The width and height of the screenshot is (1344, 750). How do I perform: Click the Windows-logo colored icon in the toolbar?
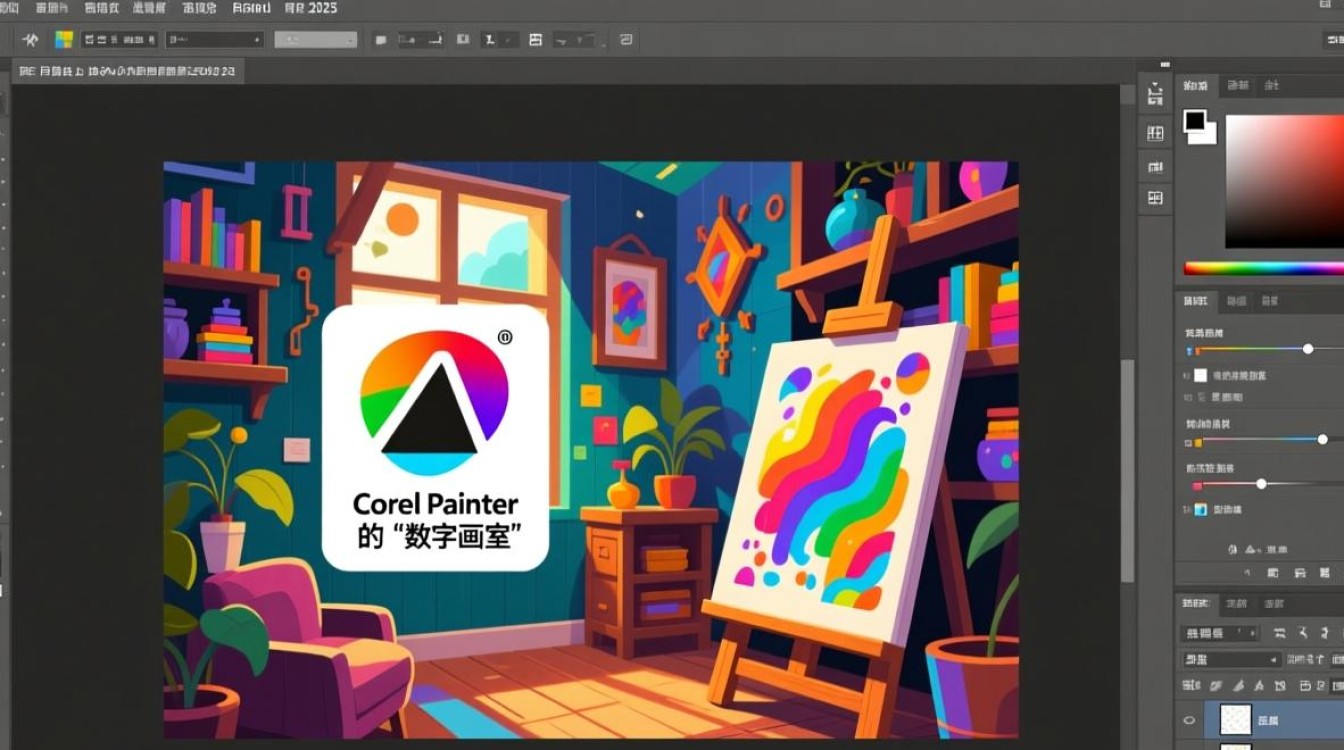coord(63,40)
